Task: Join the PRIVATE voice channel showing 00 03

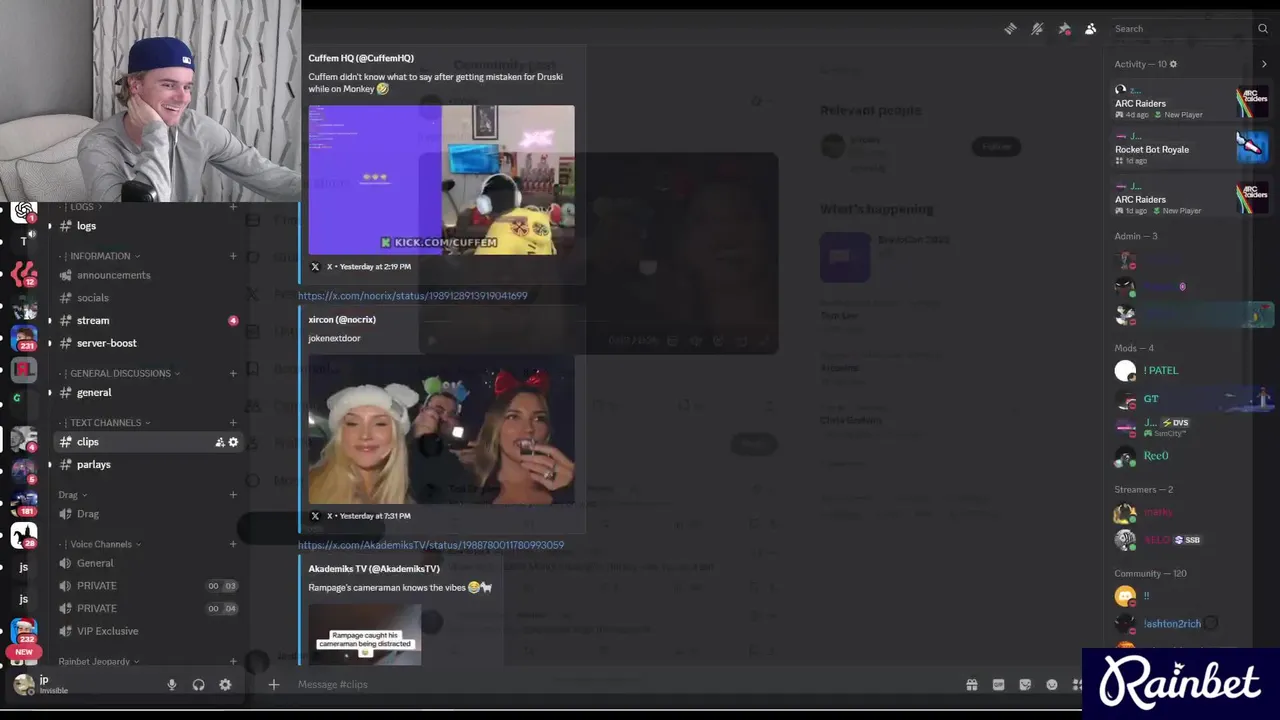Action: (97, 586)
